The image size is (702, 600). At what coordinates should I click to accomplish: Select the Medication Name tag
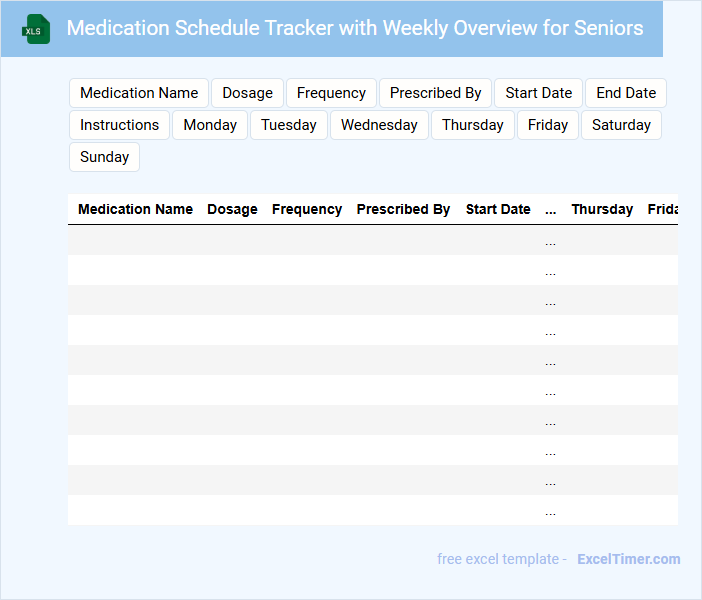tap(139, 93)
